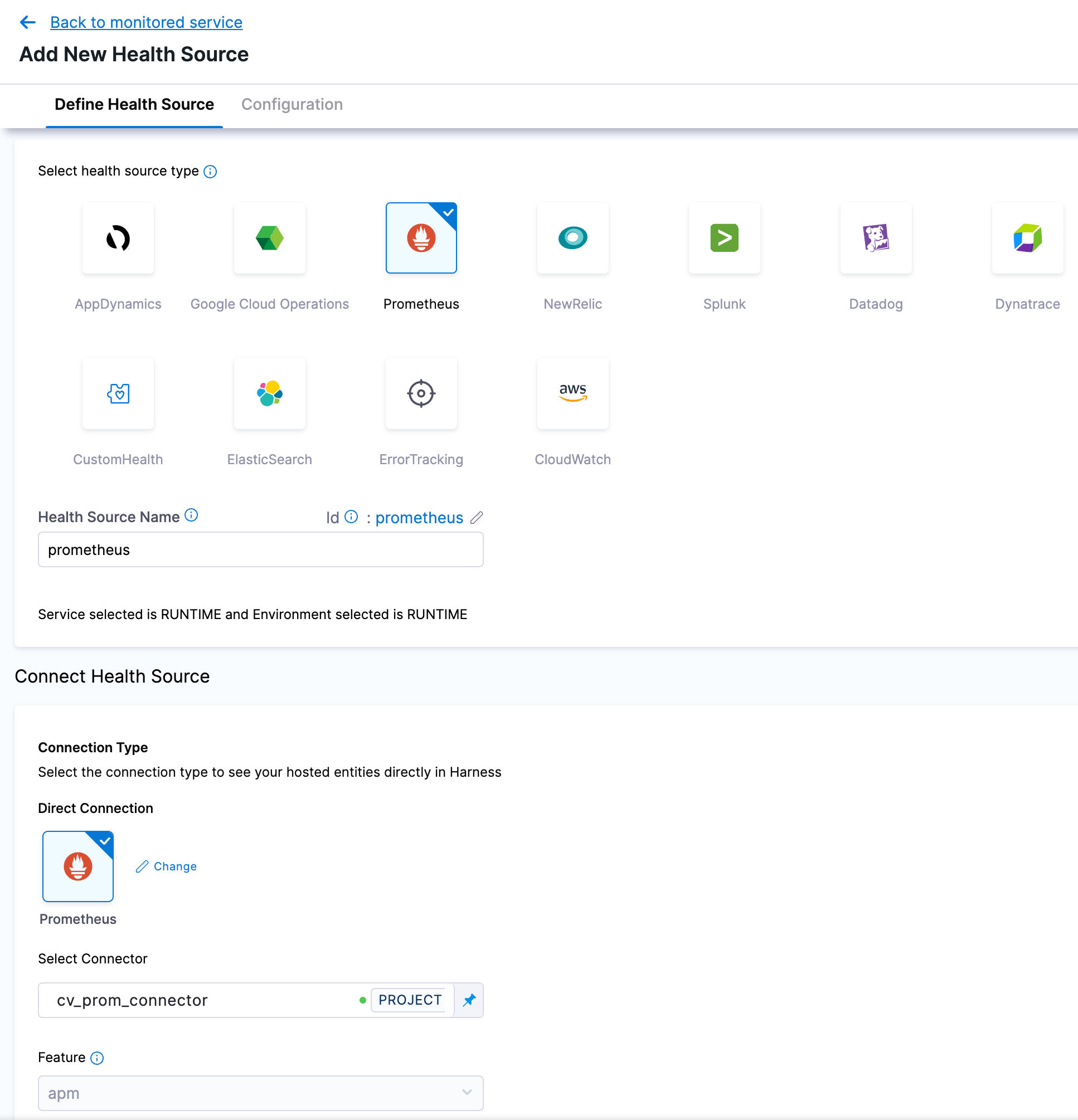
Task: Switch to the Configuration tab
Action: point(292,105)
